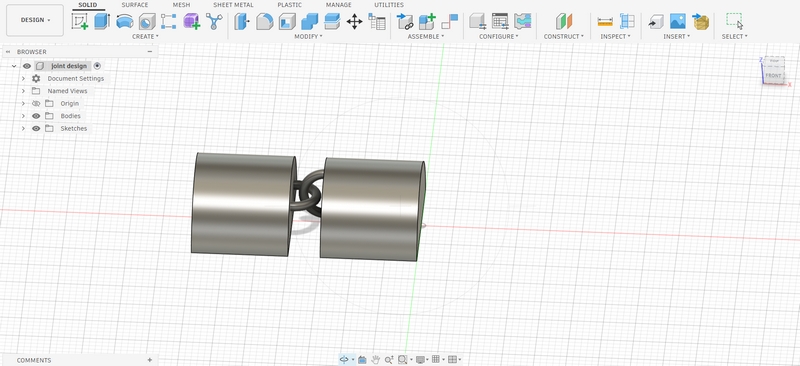Image resolution: width=800 pixels, height=366 pixels.
Task: Select the Zoom tool
Action: 389,360
